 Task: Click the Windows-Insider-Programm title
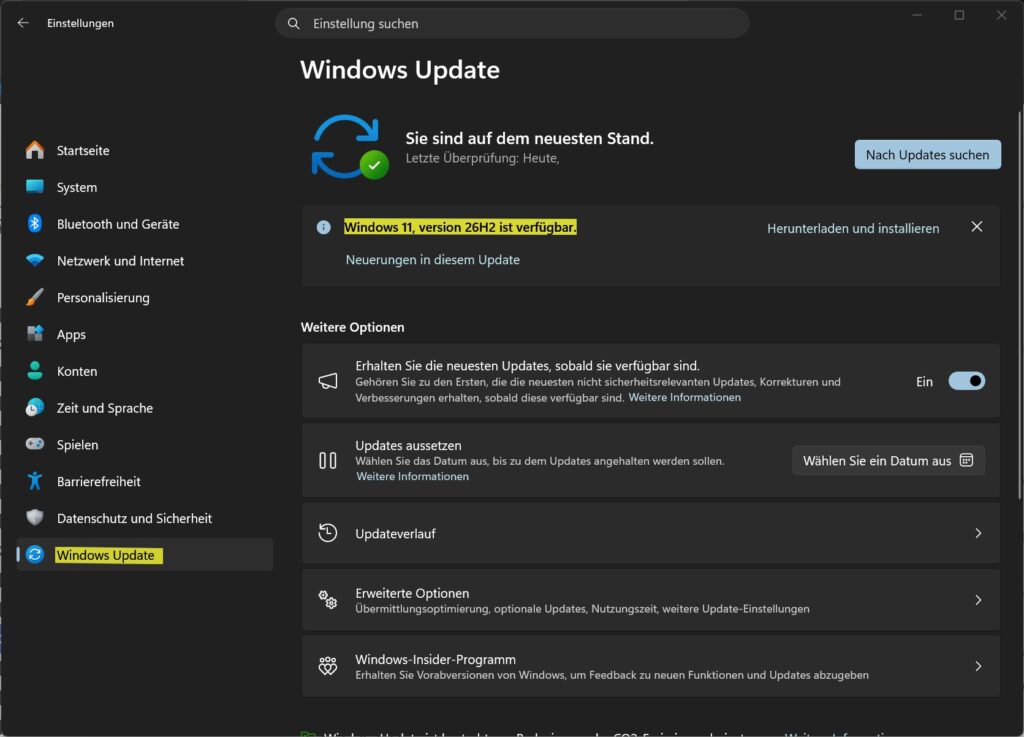435,659
